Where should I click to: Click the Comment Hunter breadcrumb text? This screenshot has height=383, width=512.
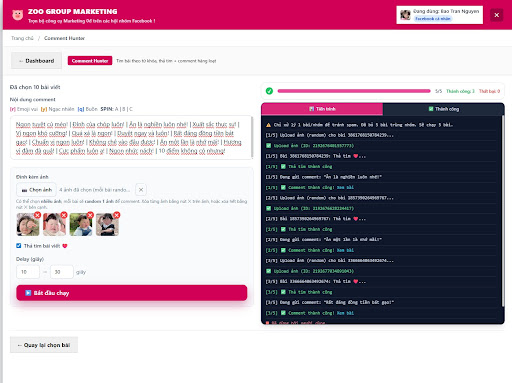64,38
